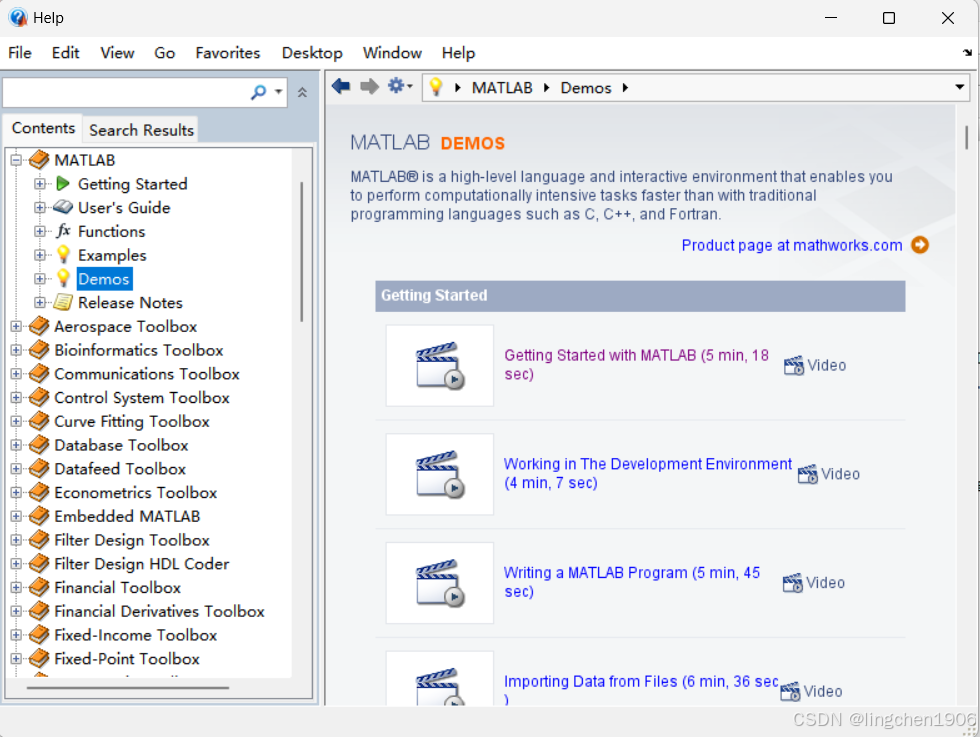
Task: Open Working in The Development Environment link
Action: point(648,473)
